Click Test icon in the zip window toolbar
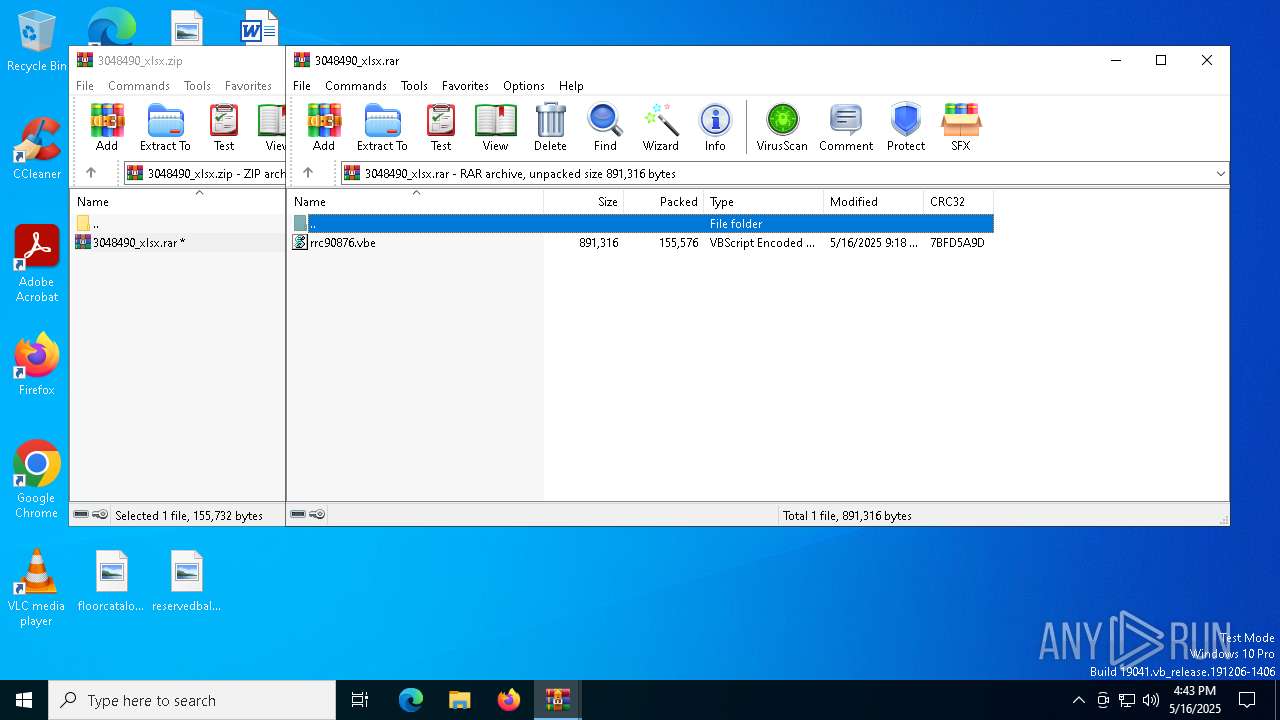This screenshot has height=720, width=1280. click(x=224, y=127)
